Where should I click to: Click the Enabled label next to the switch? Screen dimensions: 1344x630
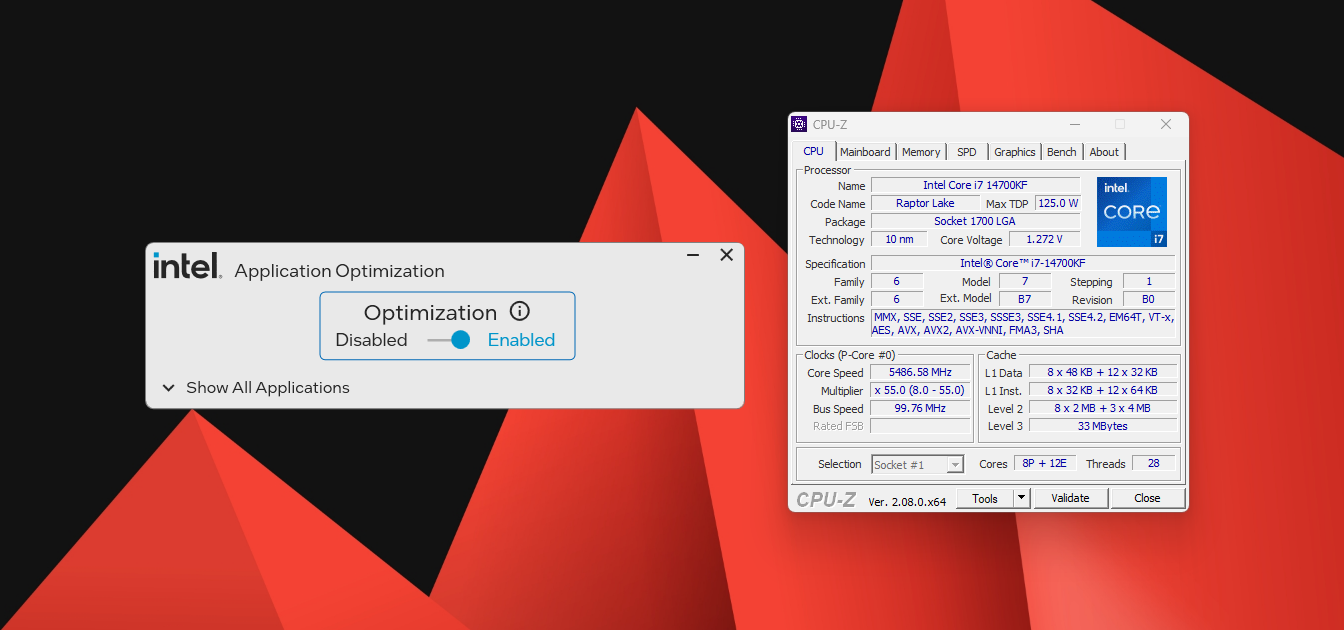(x=521, y=340)
